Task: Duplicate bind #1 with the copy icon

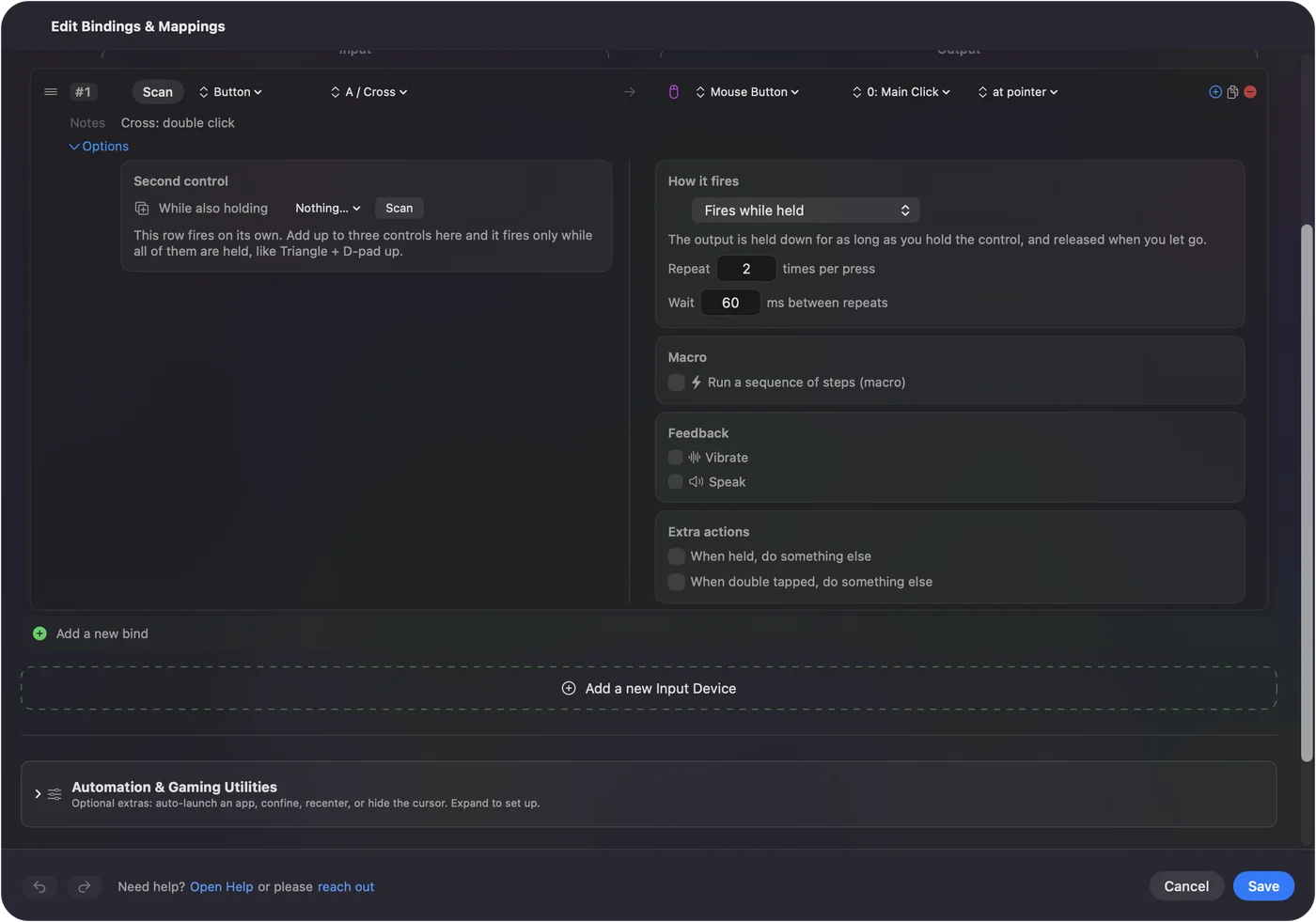Action: point(1232,92)
